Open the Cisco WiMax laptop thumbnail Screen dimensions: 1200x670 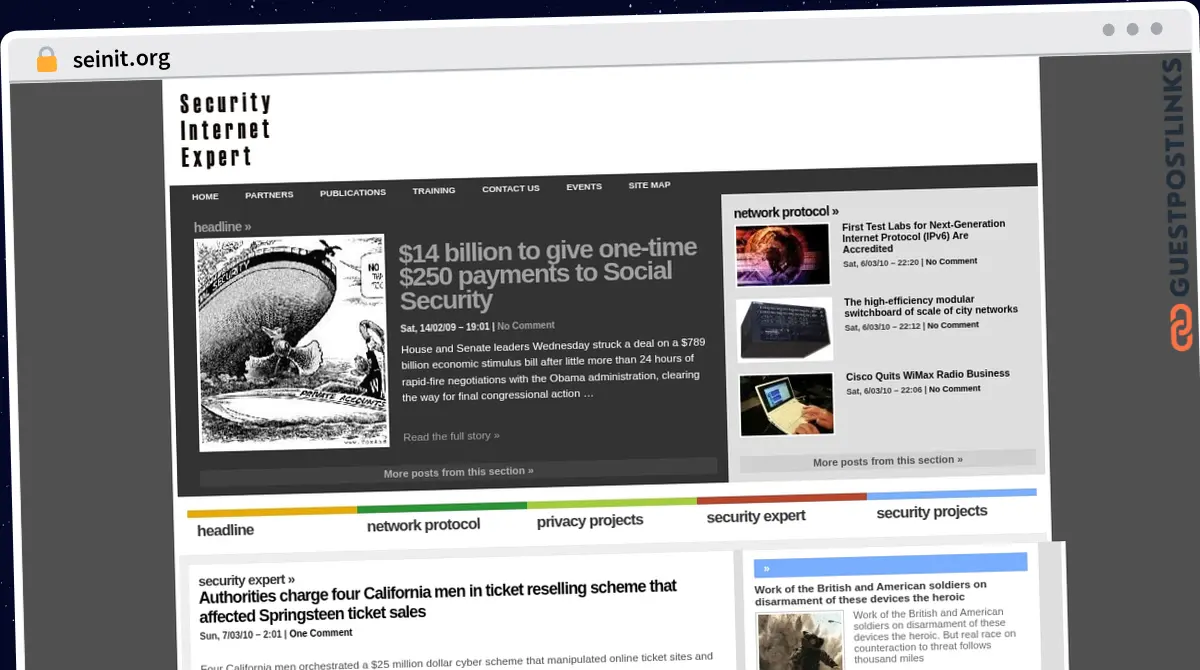pos(786,404)
